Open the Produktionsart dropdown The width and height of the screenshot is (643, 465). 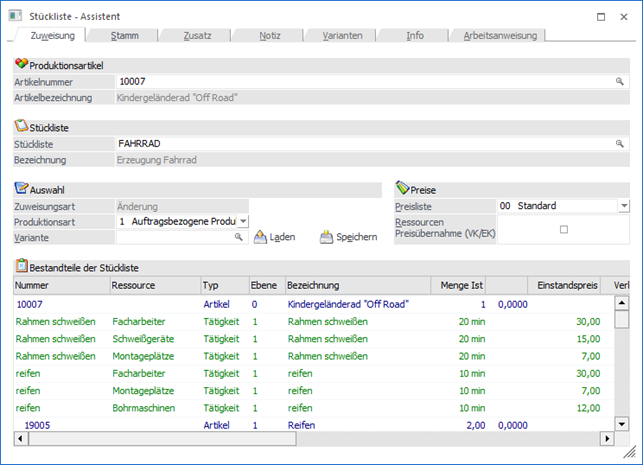pos(243,221)
